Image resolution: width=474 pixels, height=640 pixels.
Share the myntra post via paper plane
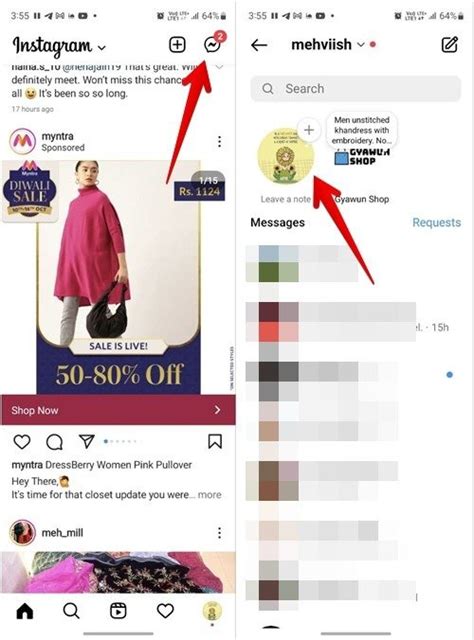click(x=87, y=441)
